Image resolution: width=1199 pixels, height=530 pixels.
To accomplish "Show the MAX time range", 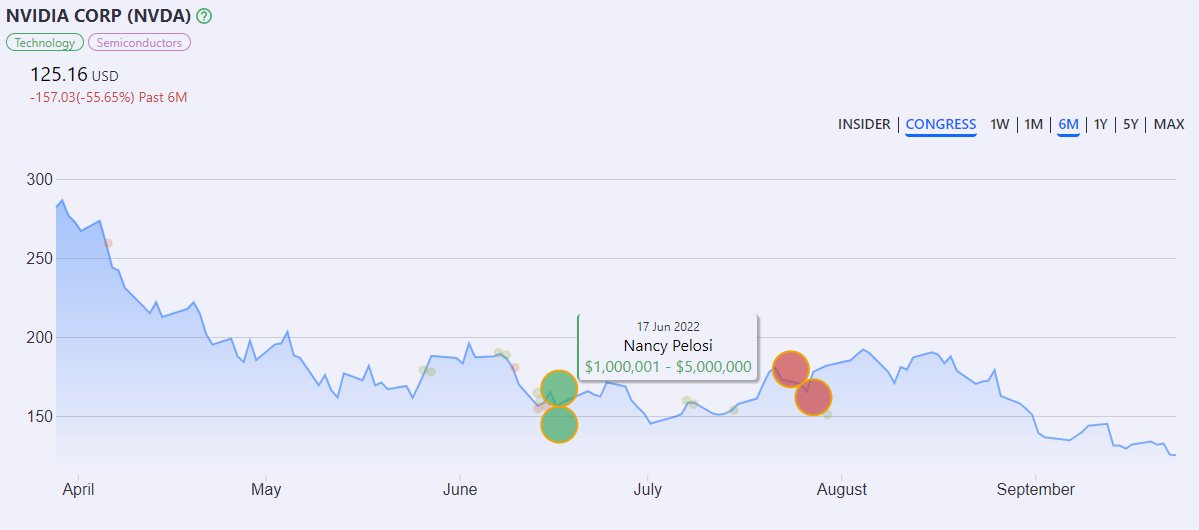I will [x=1169, y=124].
